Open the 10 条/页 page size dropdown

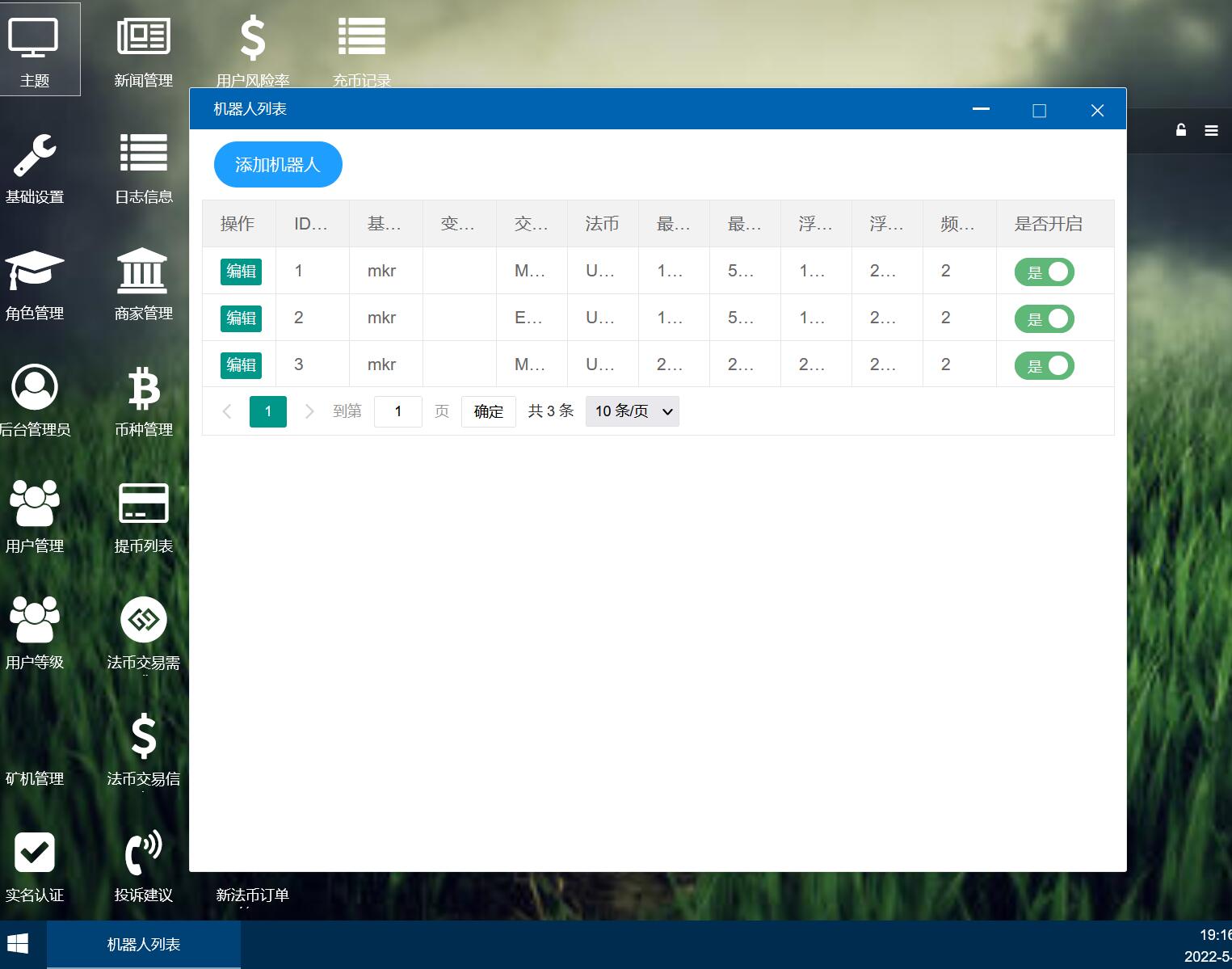pyautogui.click(x=632, y=411)
